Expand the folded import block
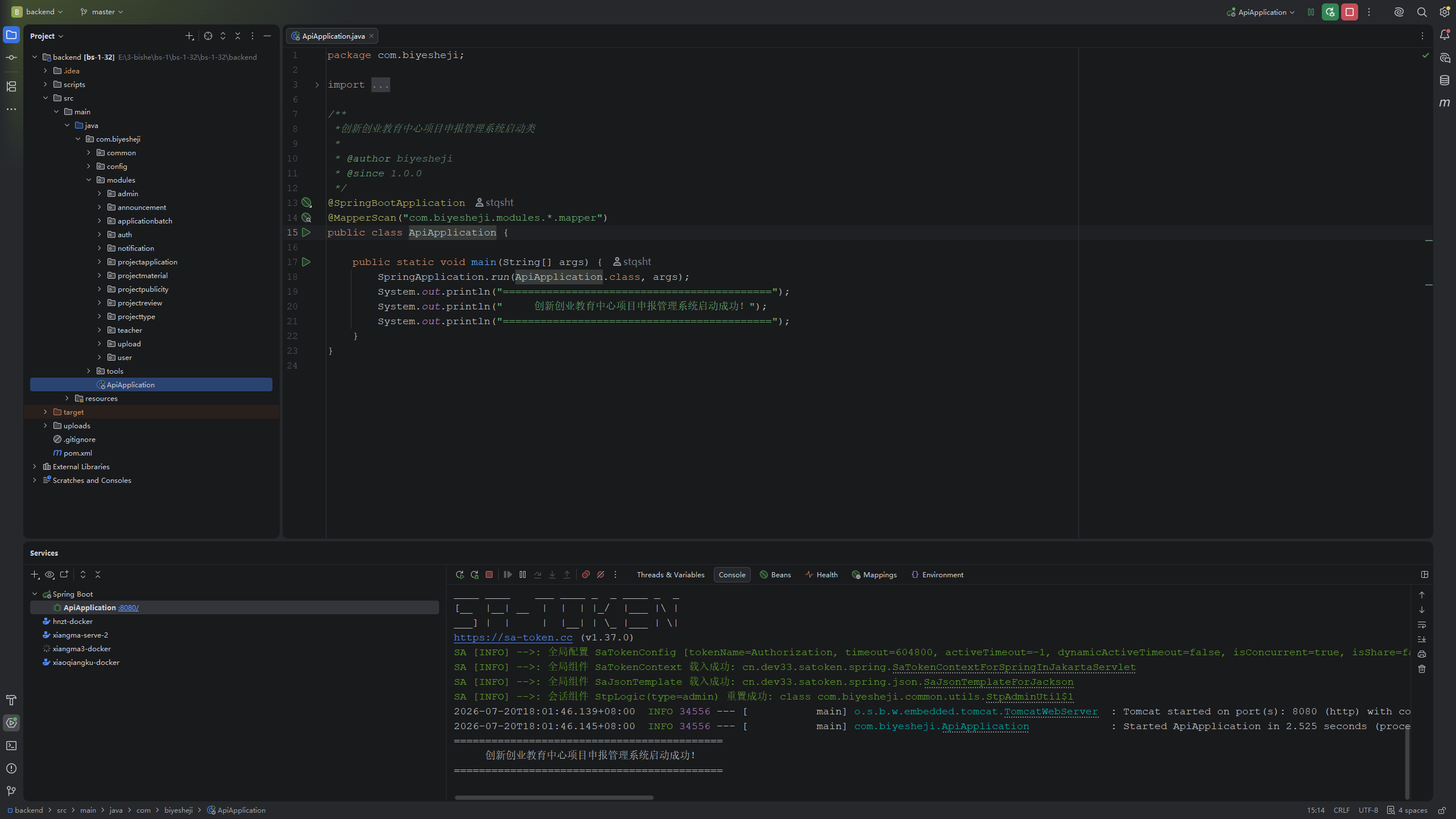Screen dimensions: 1456x819 click(317, 85)
